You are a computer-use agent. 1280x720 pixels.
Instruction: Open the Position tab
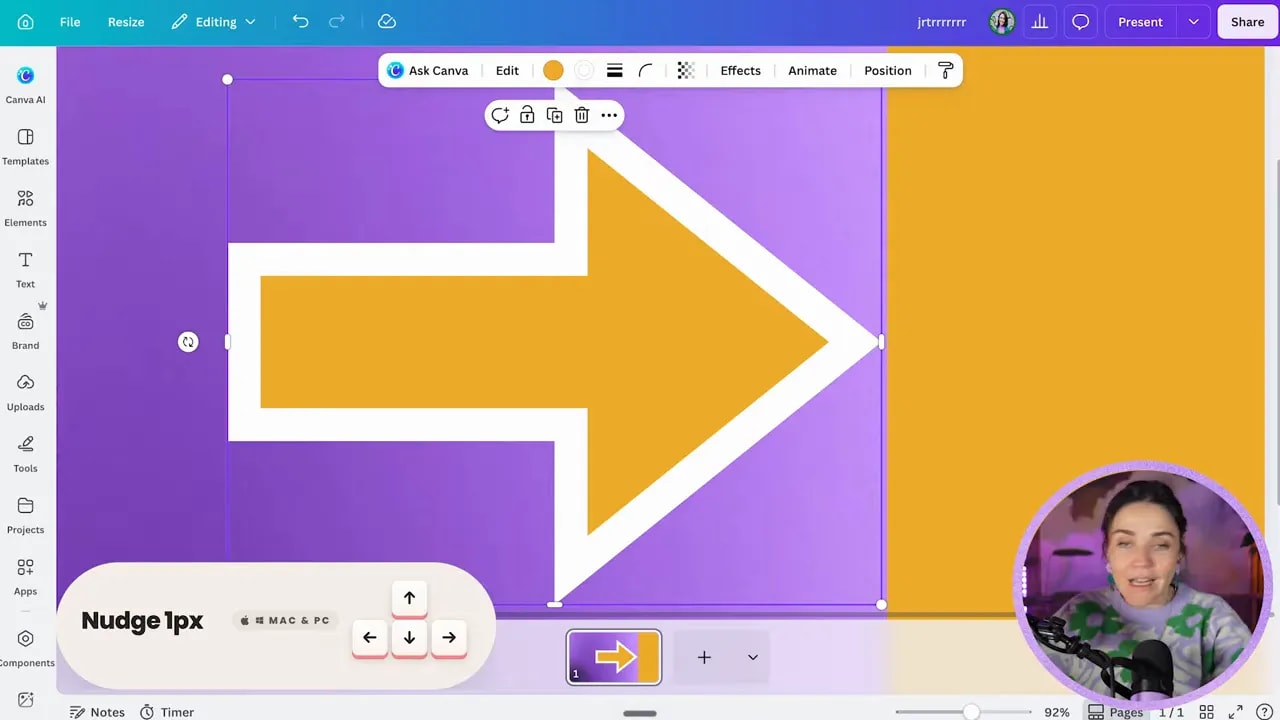coord(888,70)
